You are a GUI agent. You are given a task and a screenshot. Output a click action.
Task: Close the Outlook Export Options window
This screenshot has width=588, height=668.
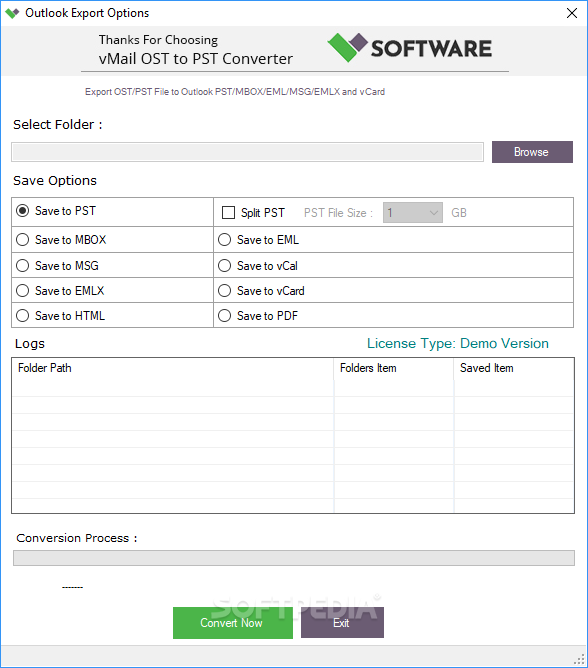point(572,13)
